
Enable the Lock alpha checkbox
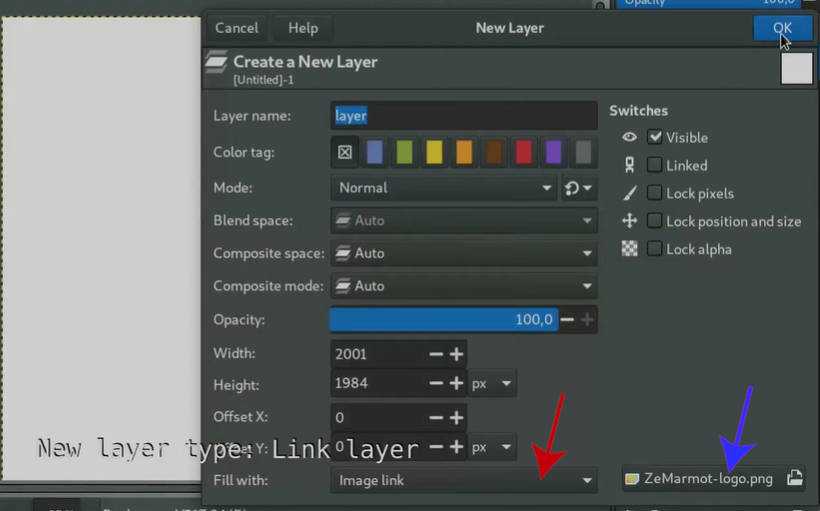655,249
